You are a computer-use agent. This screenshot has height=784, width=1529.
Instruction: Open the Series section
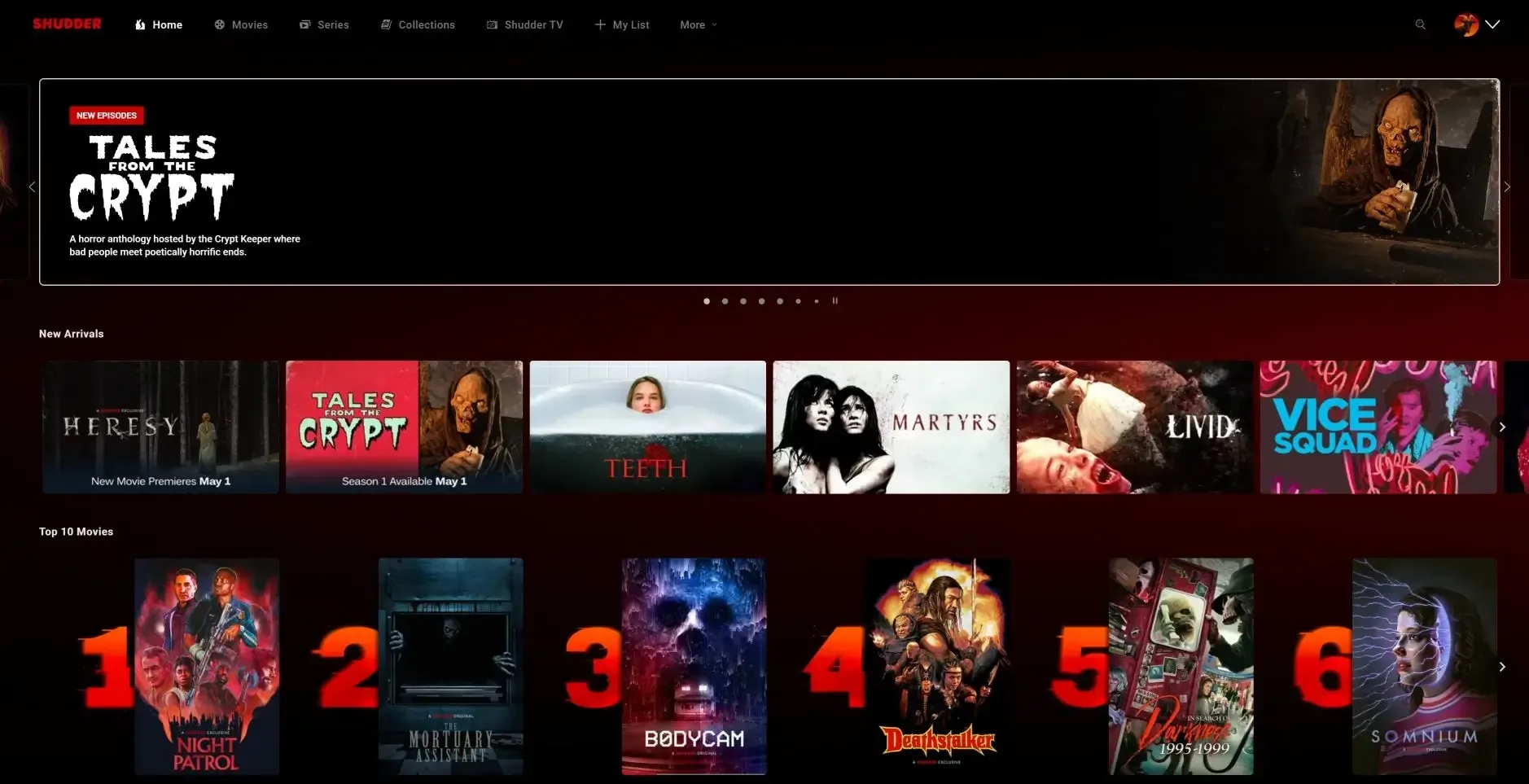point(324,24)
